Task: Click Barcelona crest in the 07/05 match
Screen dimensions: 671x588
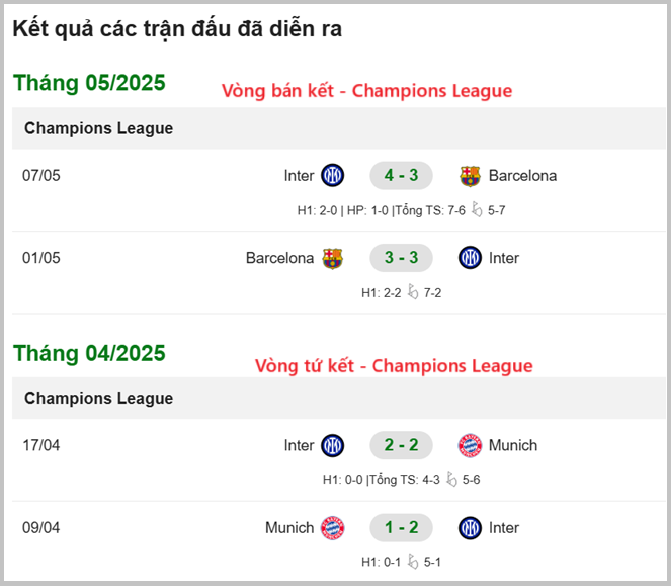Action: click(470, 176)
